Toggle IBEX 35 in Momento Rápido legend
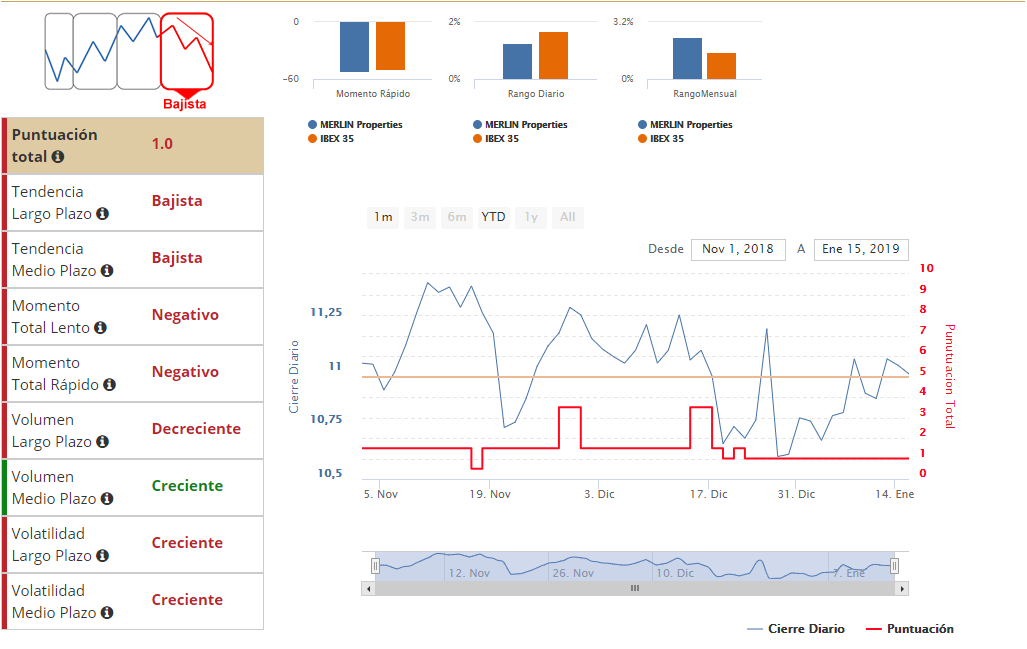The image size is (1027, 649). (331, 139)
